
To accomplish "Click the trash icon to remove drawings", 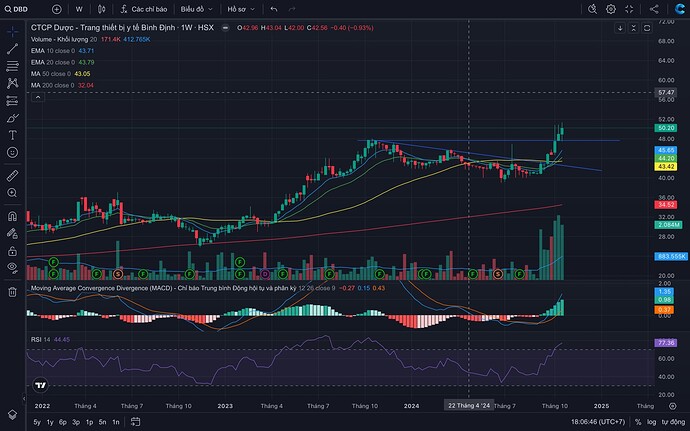I will [x=12, y=292].
